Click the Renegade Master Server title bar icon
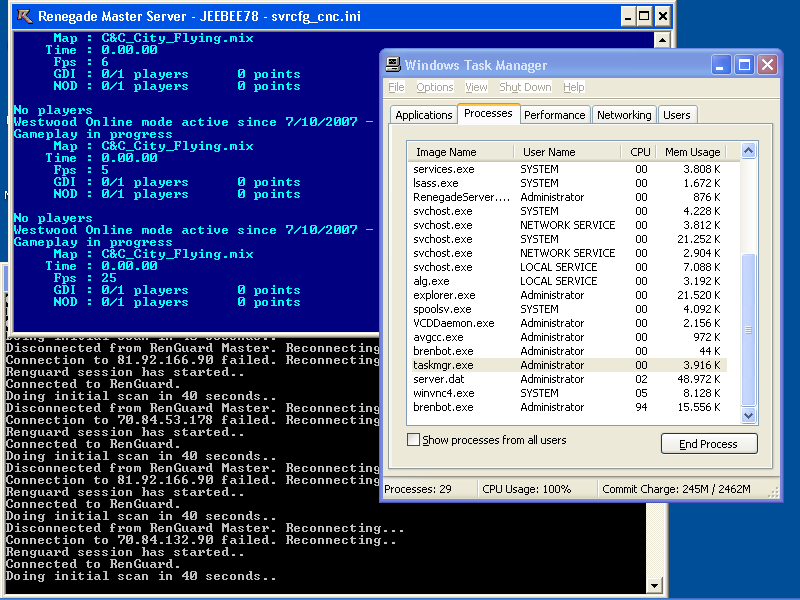The height and width of the screenshot is (600, 800). click(x=22, y=16)
